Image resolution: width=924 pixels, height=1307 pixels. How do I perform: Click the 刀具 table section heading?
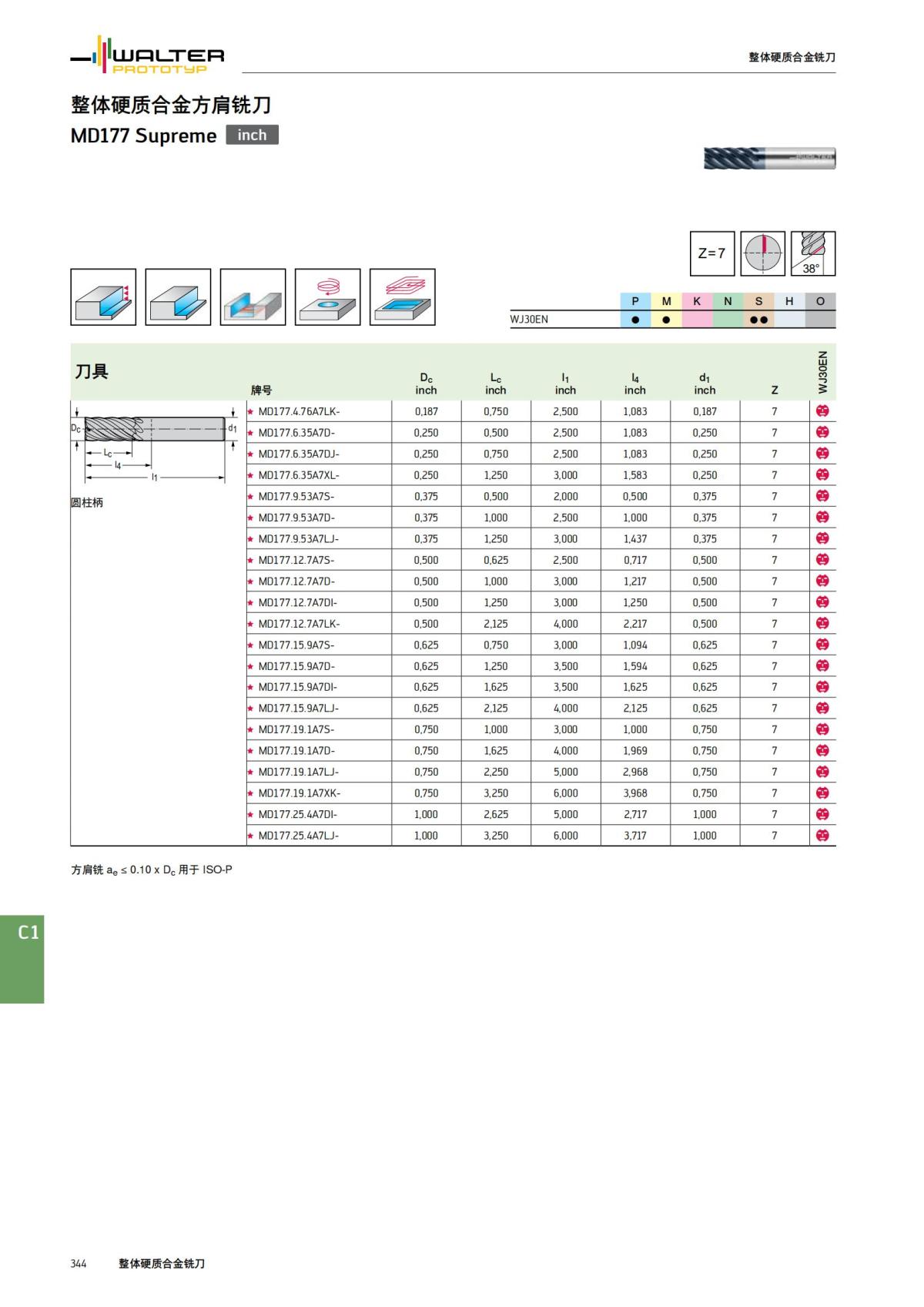pos(92,371)
